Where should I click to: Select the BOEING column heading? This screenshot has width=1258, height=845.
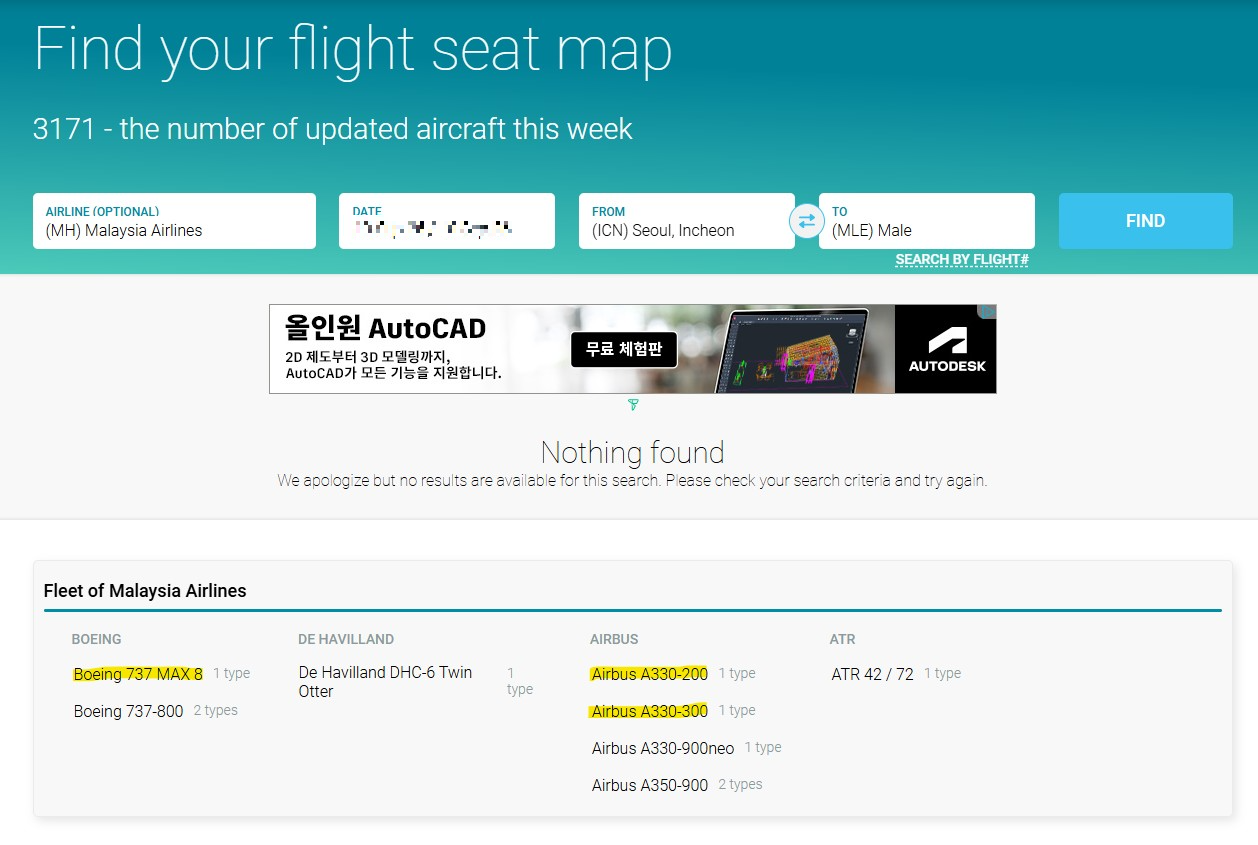(x=96, y=639)
